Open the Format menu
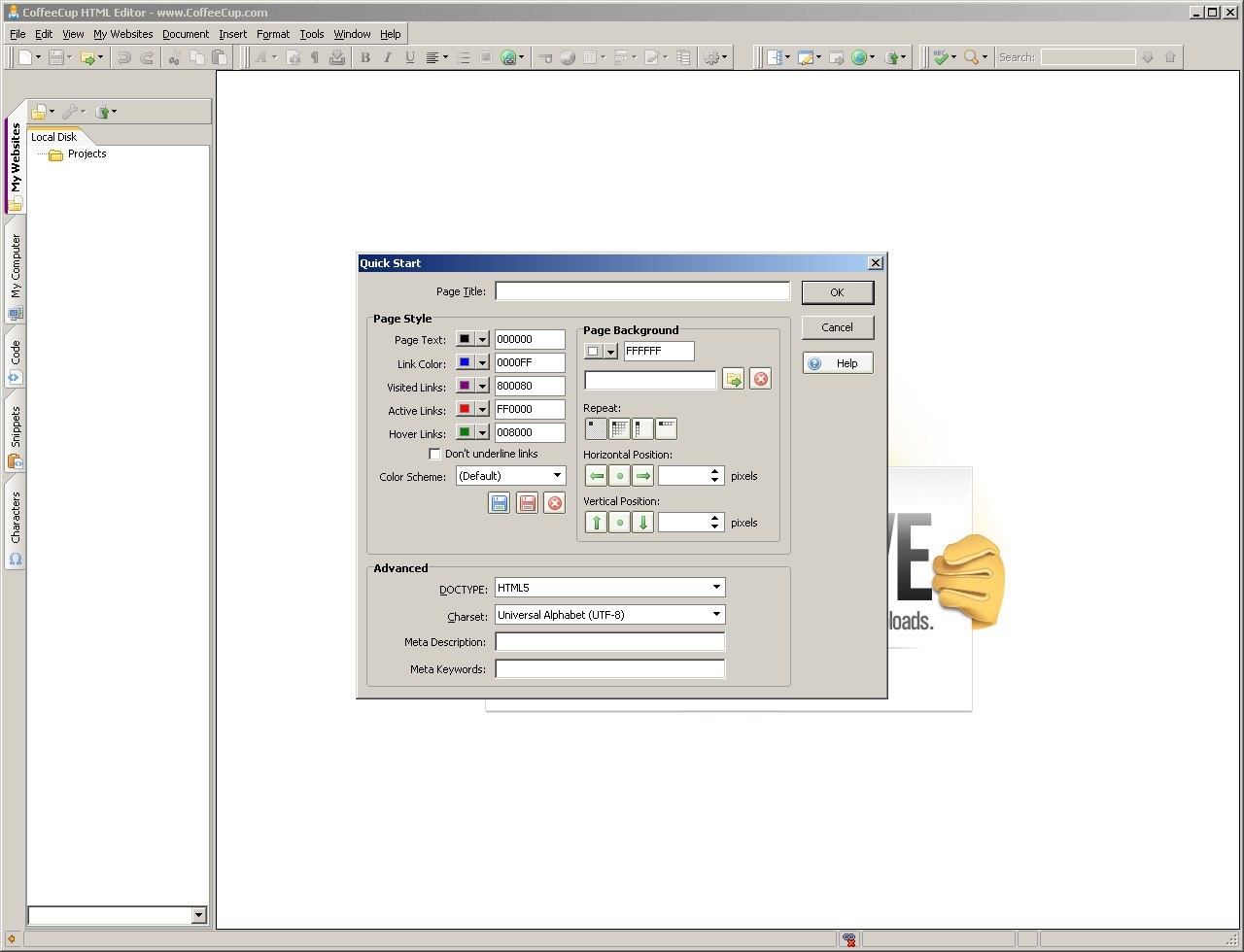1244x952 pixels. pyautogui.click(x=273, y=34)
